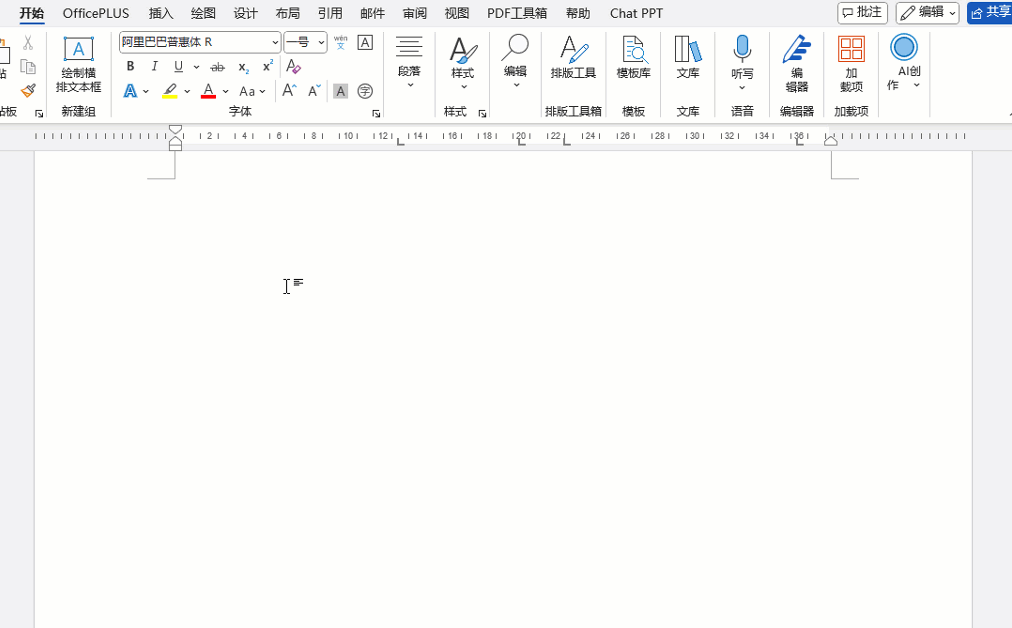Toggle character shading
This screenshot has height=628, width=1012.
coord(341,91)
